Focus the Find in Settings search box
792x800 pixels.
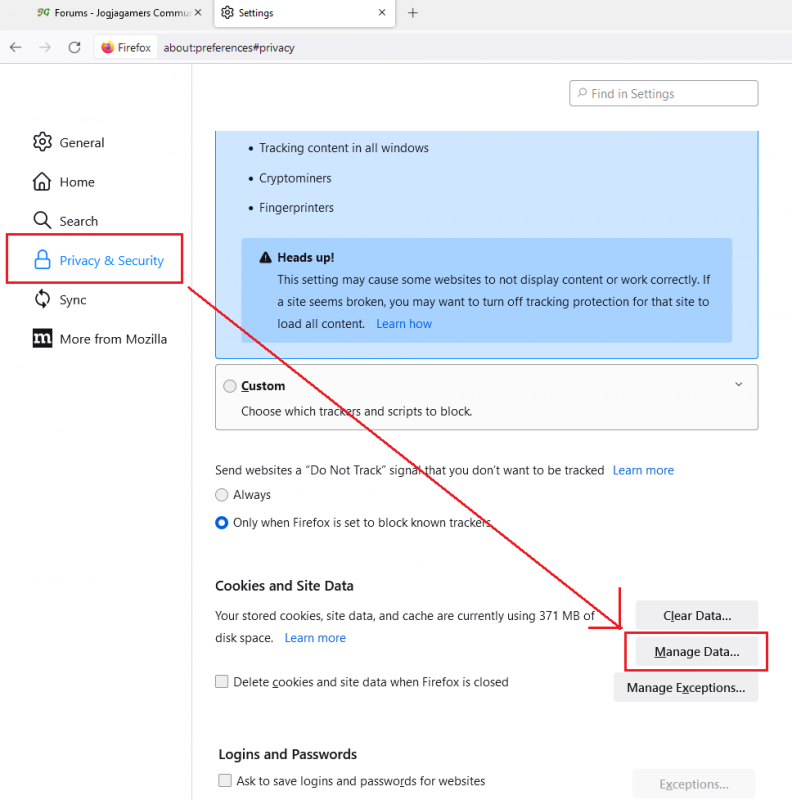(663, 93)
